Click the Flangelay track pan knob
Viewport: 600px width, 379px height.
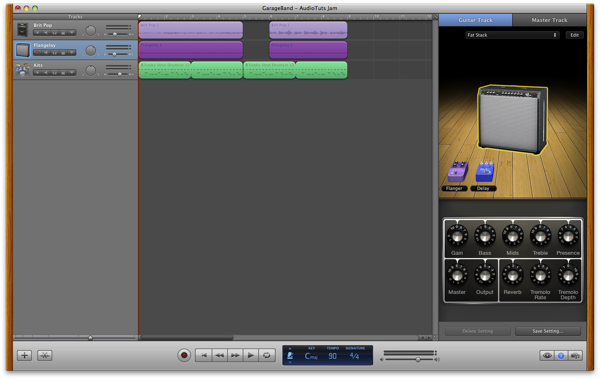click(91, 50)
